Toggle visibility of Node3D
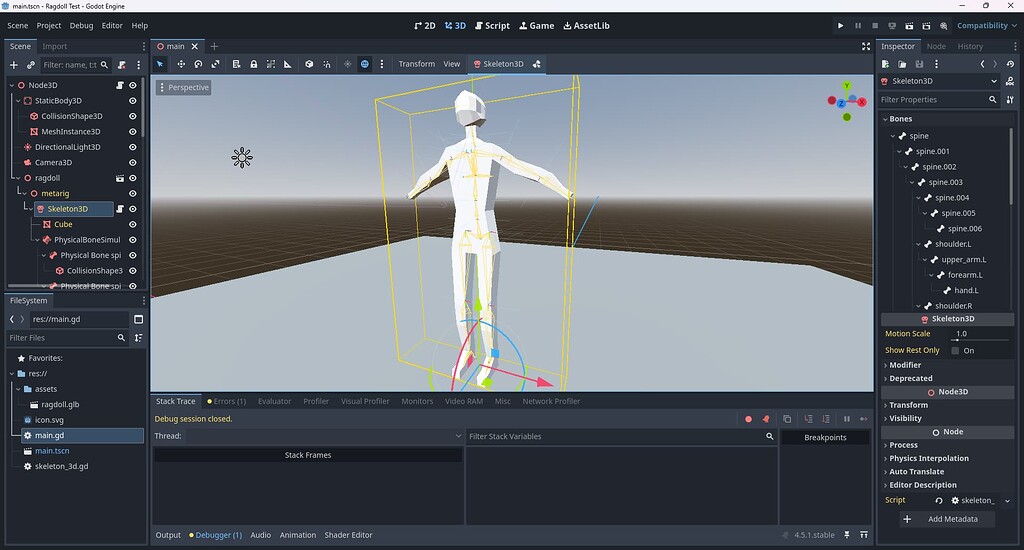Viewport: 1024px width, 550px height. tap(133, 85)
